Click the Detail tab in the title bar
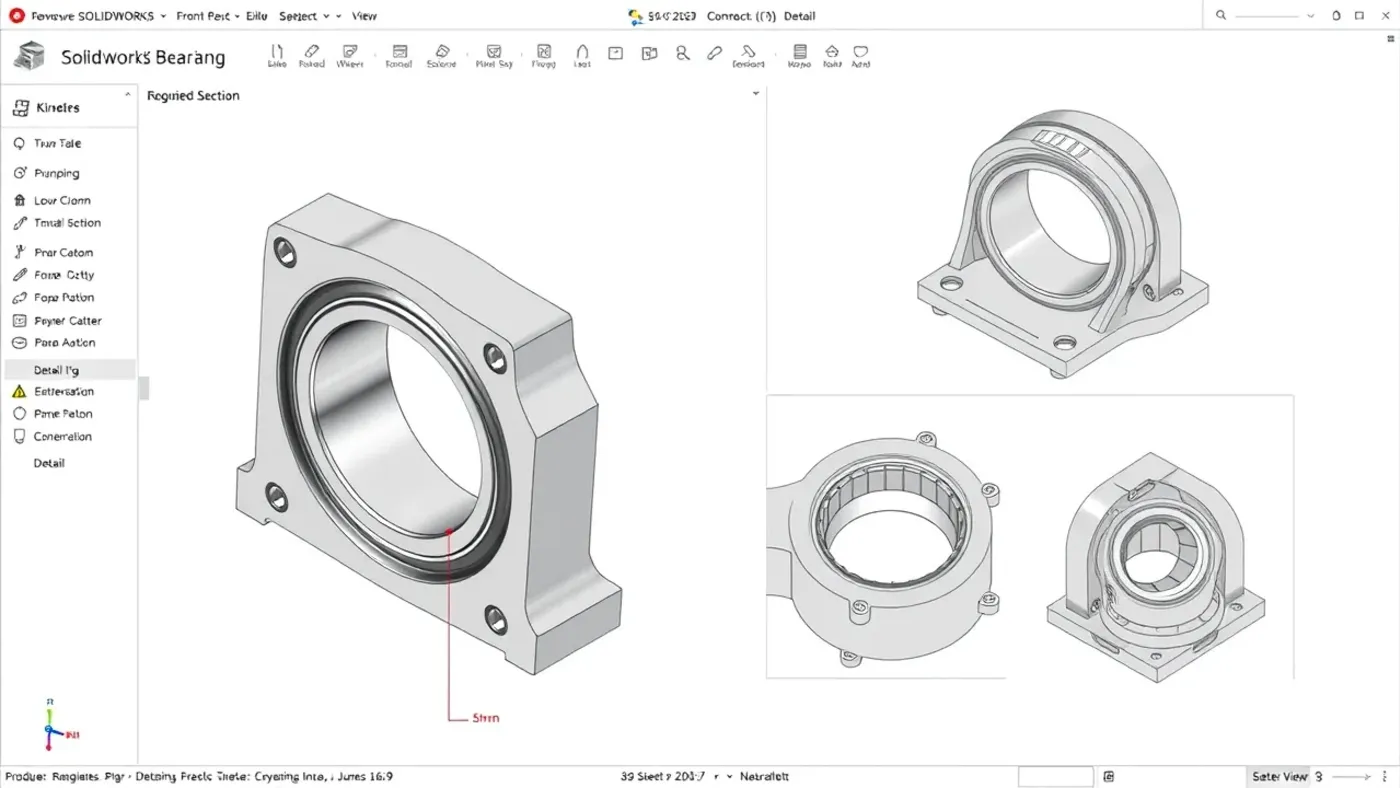This screenshot has height=788, width=1400. pyautogui.click(x=800, y=16)
